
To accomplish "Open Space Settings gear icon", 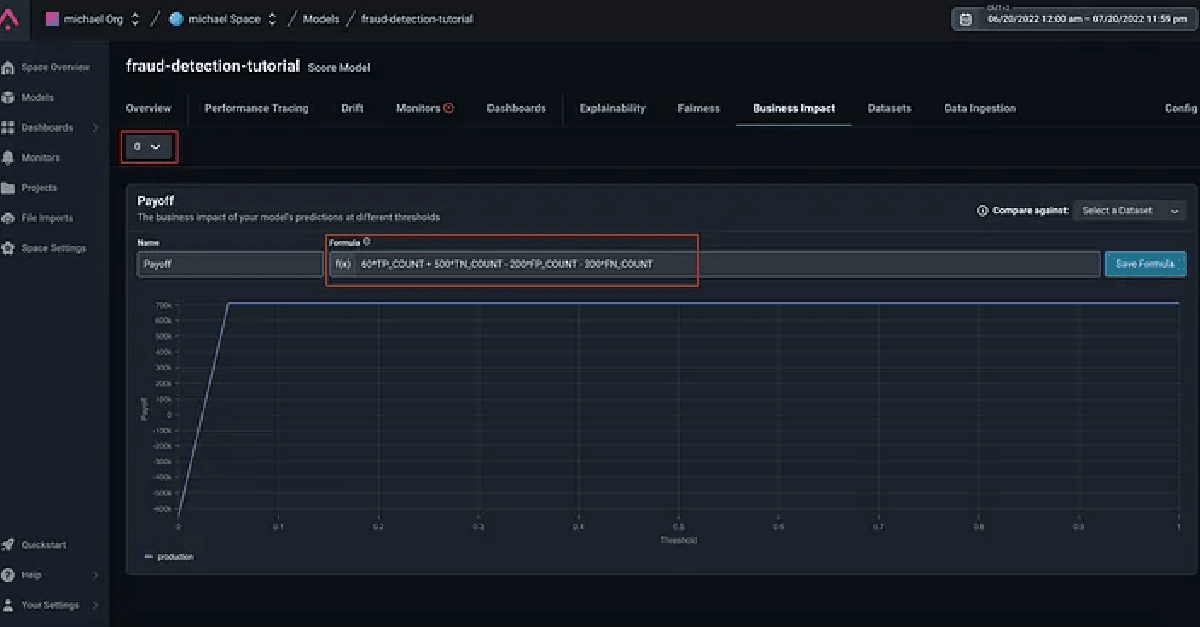I will point(9,248).
